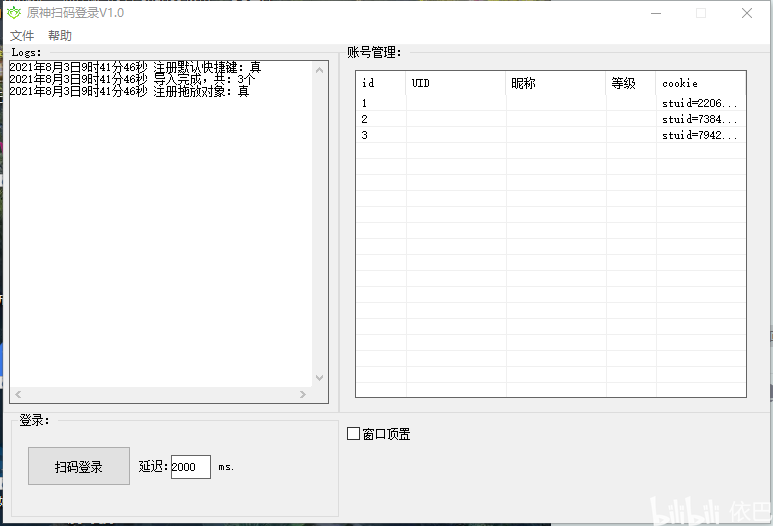Open the 帮助 menu

click(x=60, y=35)
